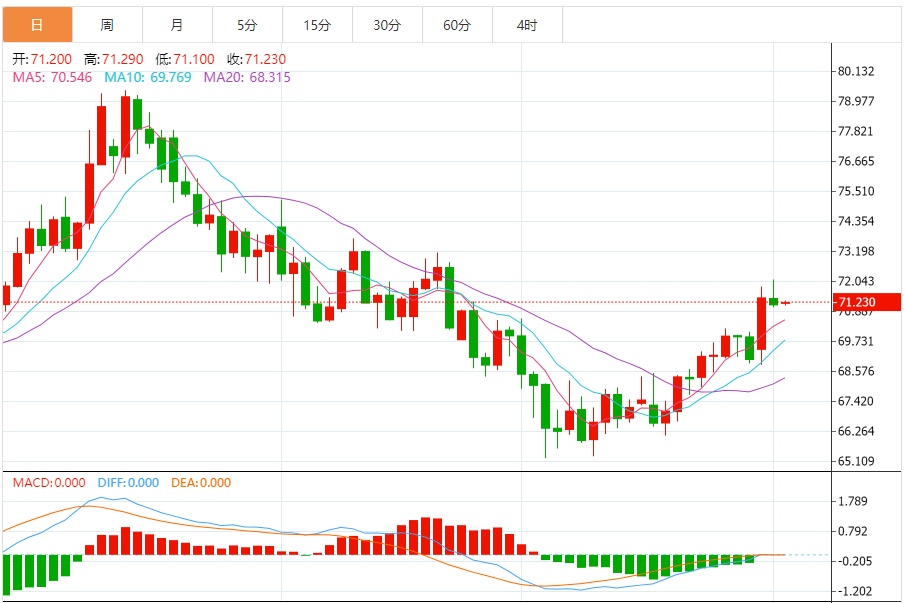The height and width of the screenshot is (603, 906).
Task: Click the 74.354 price axis label
Action: [x=856, y=221]
